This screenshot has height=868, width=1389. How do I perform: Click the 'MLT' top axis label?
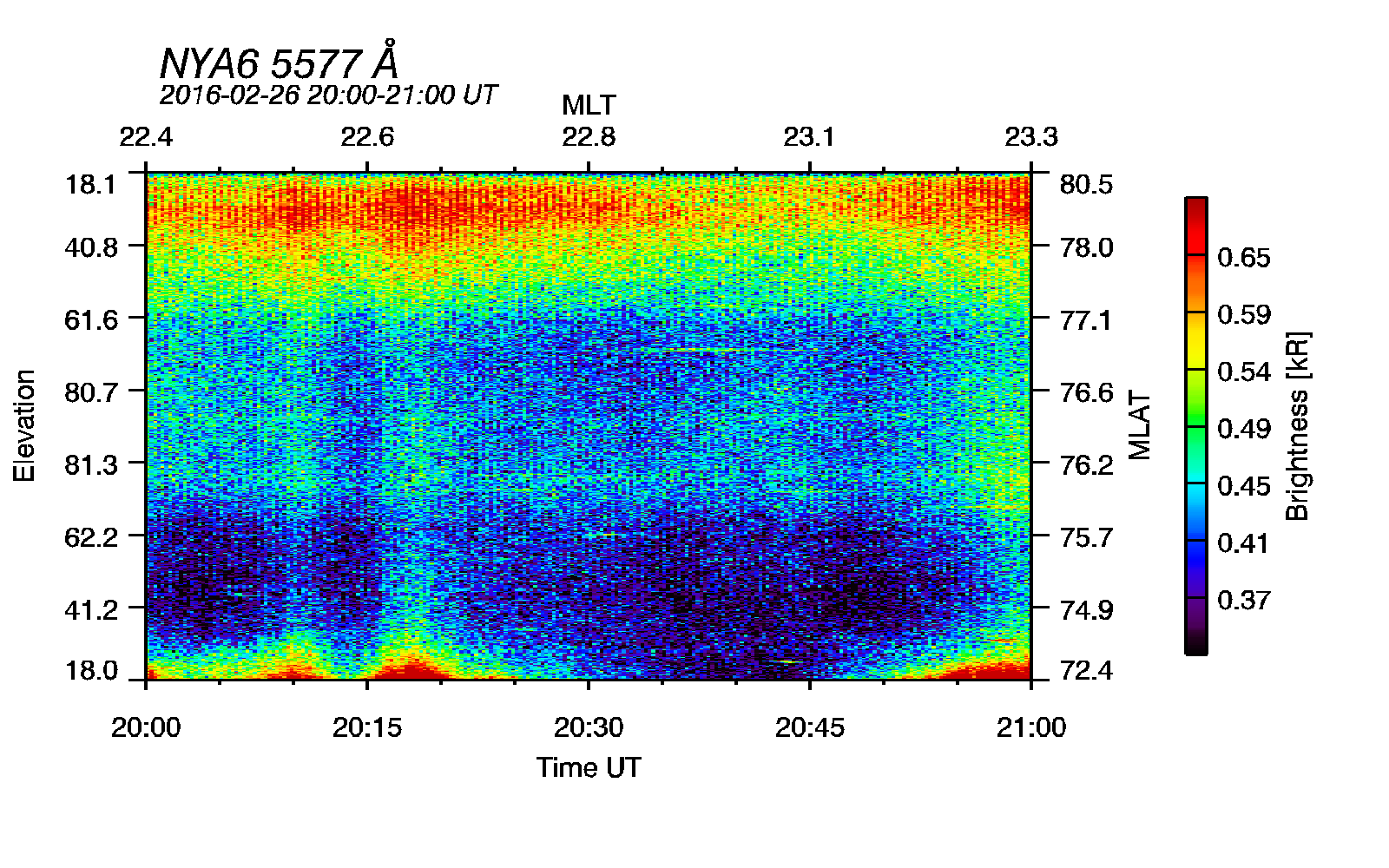pos(589,106)
